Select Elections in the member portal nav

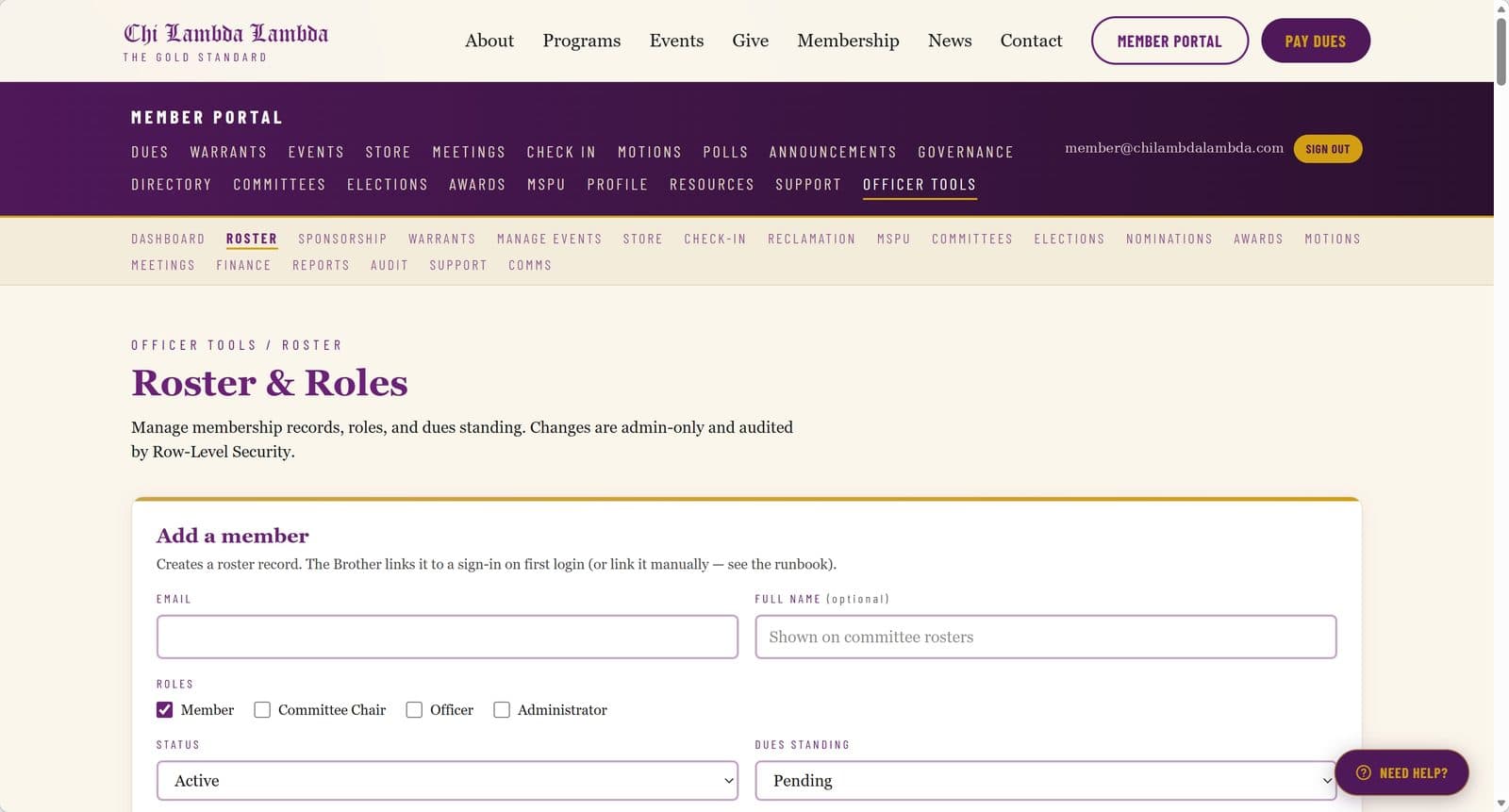coord(388,185)
